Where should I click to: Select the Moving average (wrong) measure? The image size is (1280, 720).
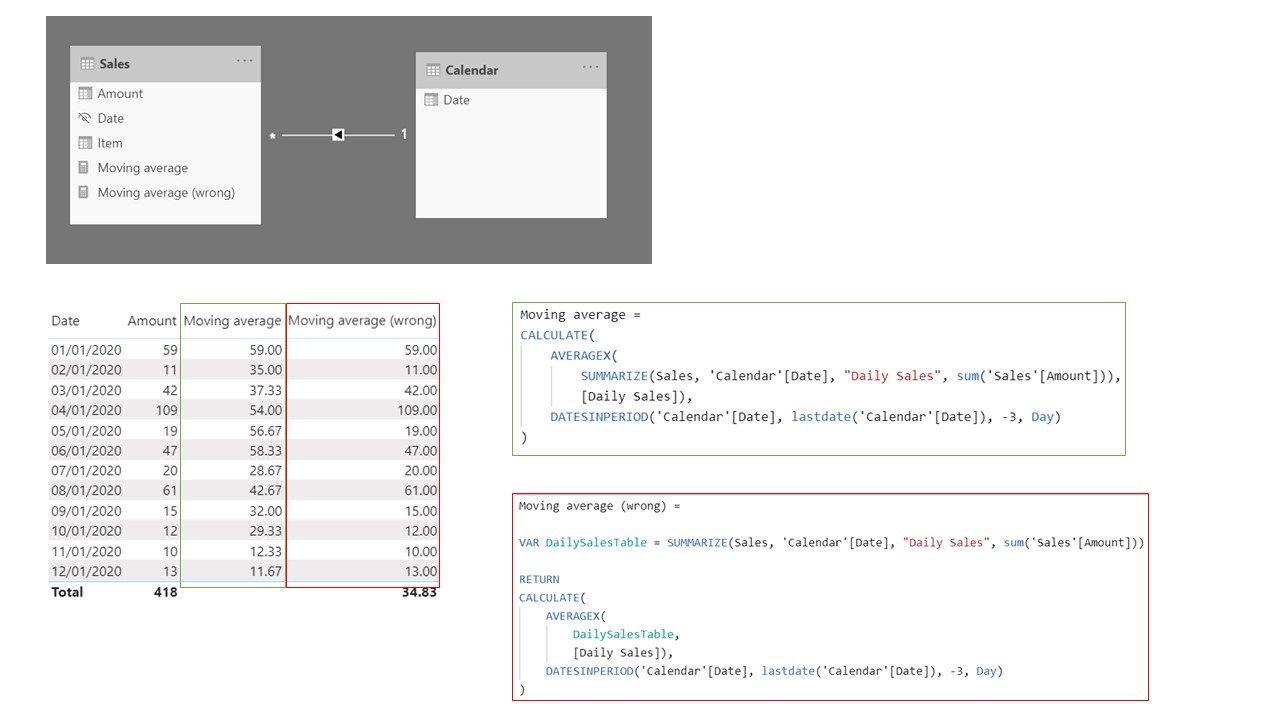166,192
